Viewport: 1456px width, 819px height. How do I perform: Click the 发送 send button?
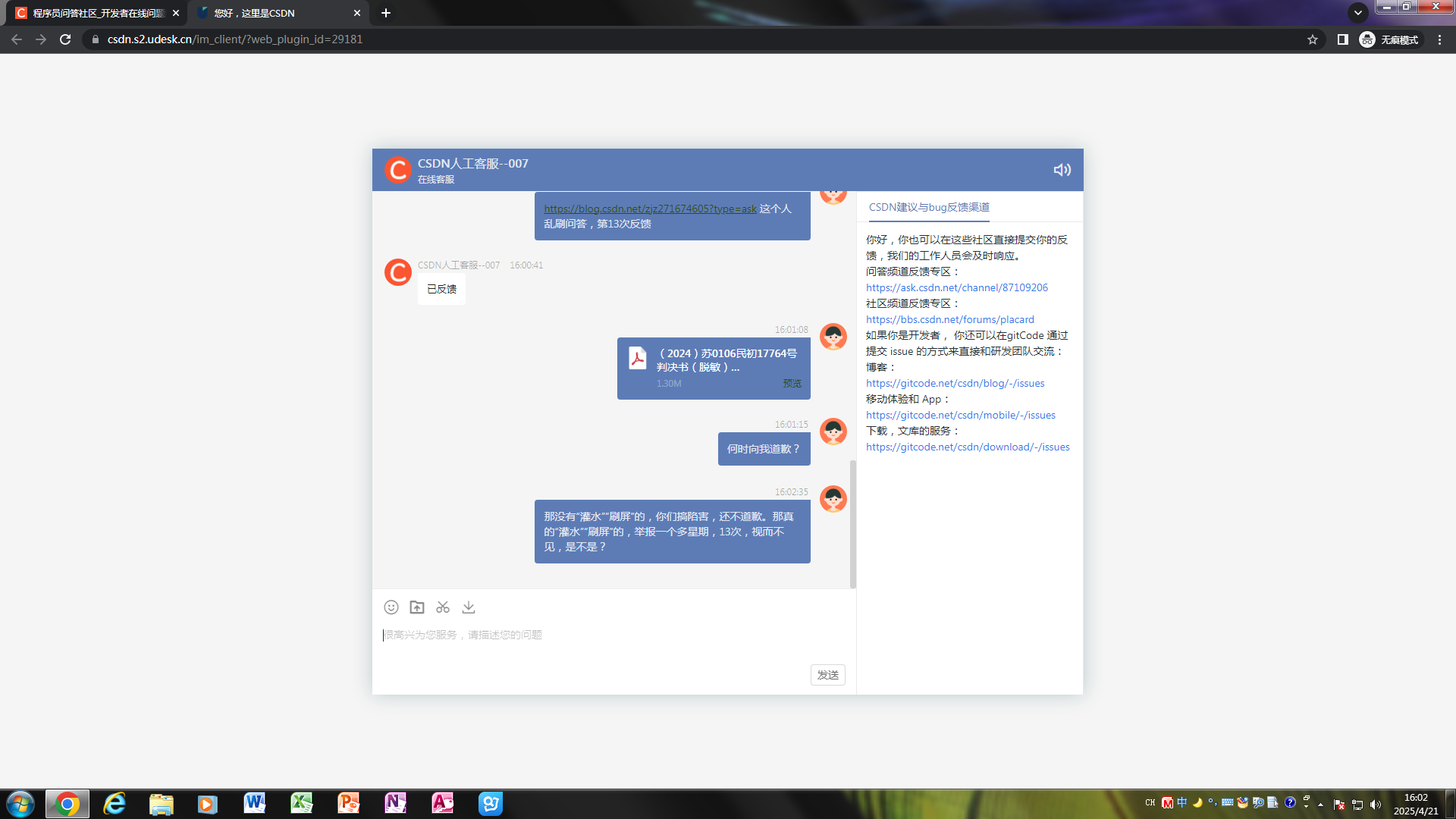tap(828, 675)
